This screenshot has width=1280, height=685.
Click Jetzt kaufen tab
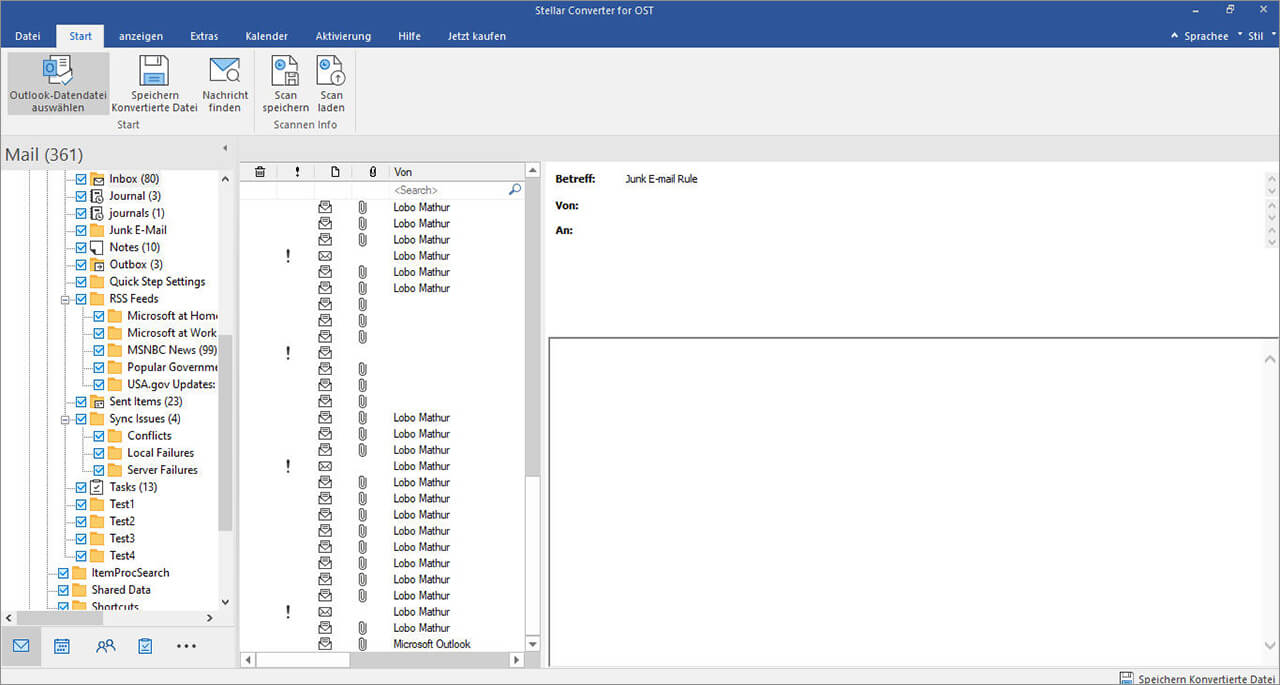[477, 36]
